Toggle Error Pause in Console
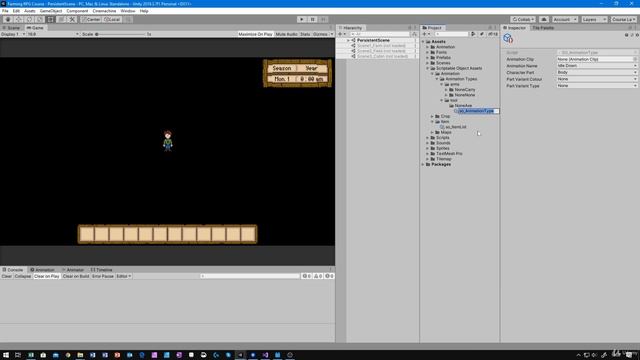Screen dimensions: 640x360 (x=103, y=276)
